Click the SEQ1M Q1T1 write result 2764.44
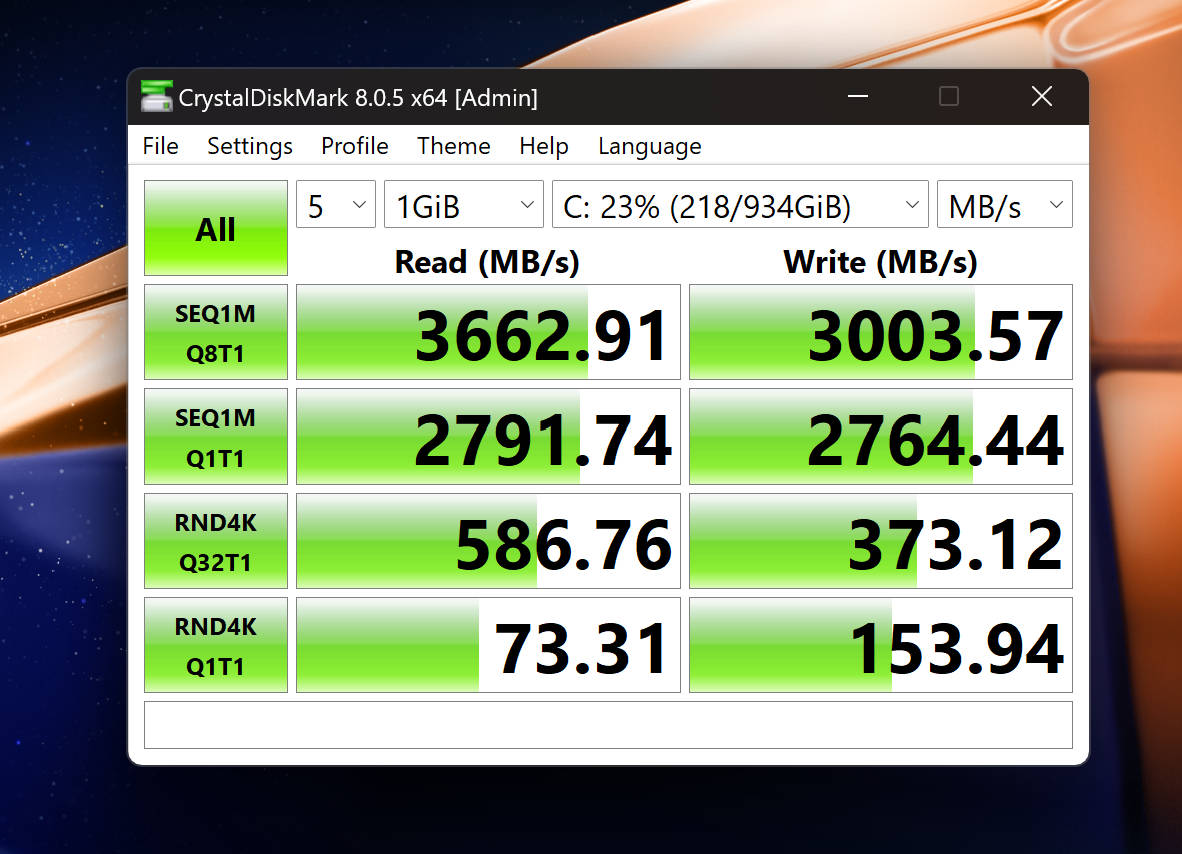The width and height of the screenshot is (1182, 854). (x=881, y=436)
